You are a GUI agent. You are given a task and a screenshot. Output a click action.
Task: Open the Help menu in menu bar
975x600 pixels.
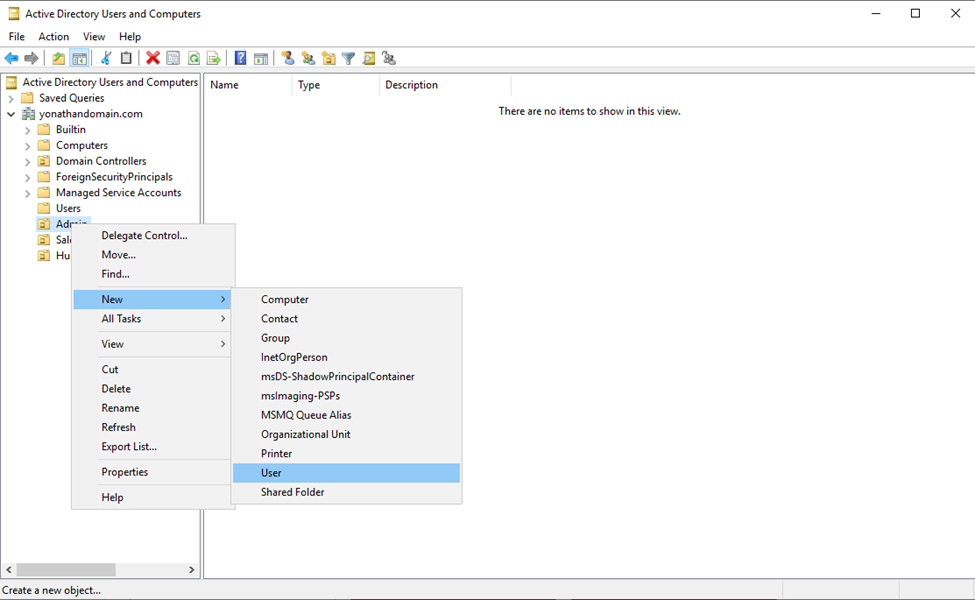point(130,37)
